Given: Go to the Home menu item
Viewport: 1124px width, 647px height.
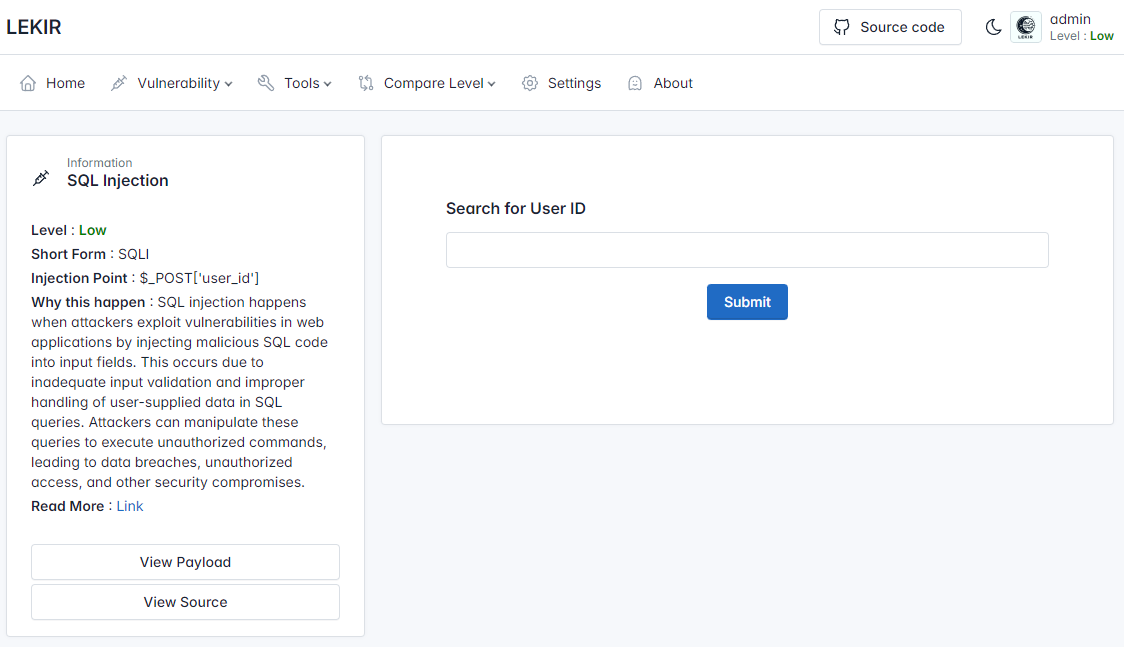Looking at the screenshot, I should coord(52,83).
